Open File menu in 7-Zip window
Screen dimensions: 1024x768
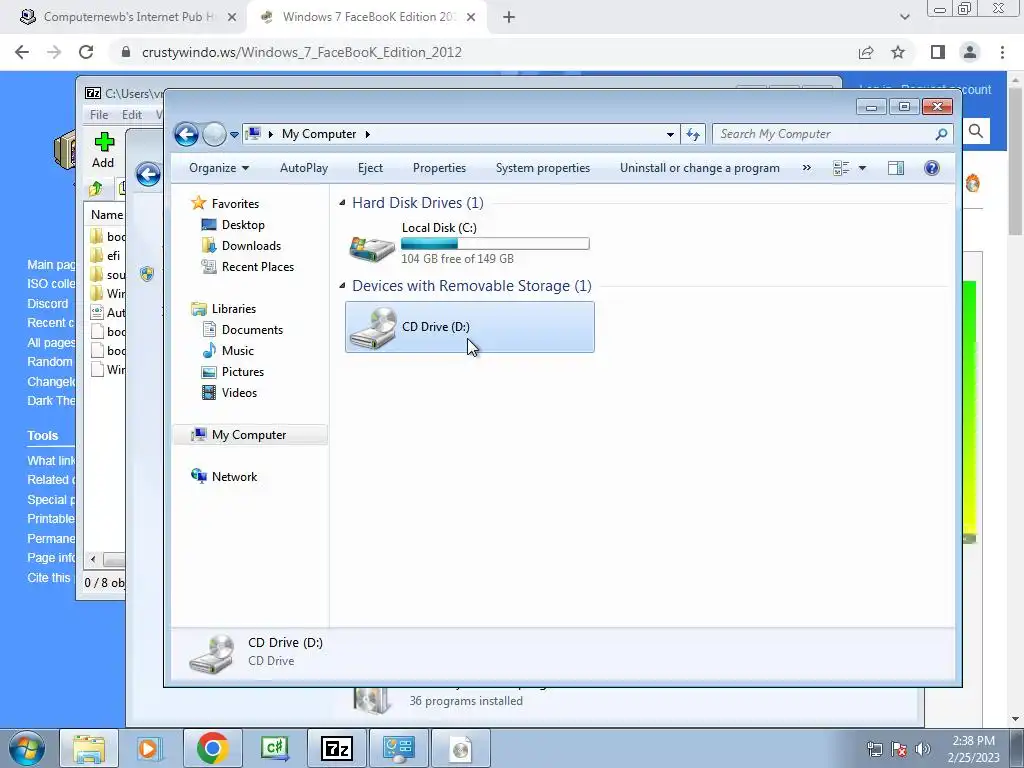pos(99,115)
